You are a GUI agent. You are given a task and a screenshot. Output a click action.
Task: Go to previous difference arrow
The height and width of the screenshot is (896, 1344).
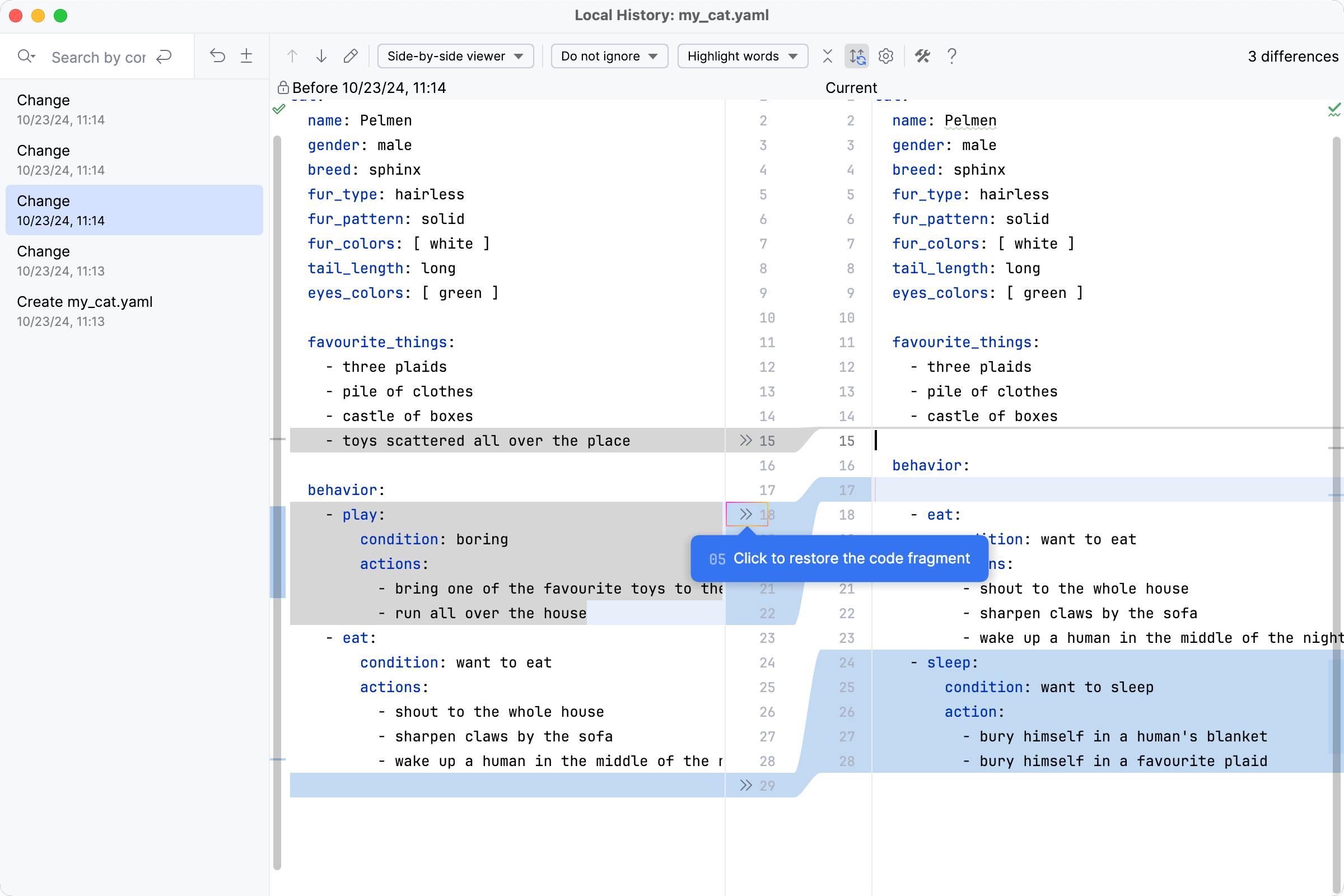(x=292, y=56)
